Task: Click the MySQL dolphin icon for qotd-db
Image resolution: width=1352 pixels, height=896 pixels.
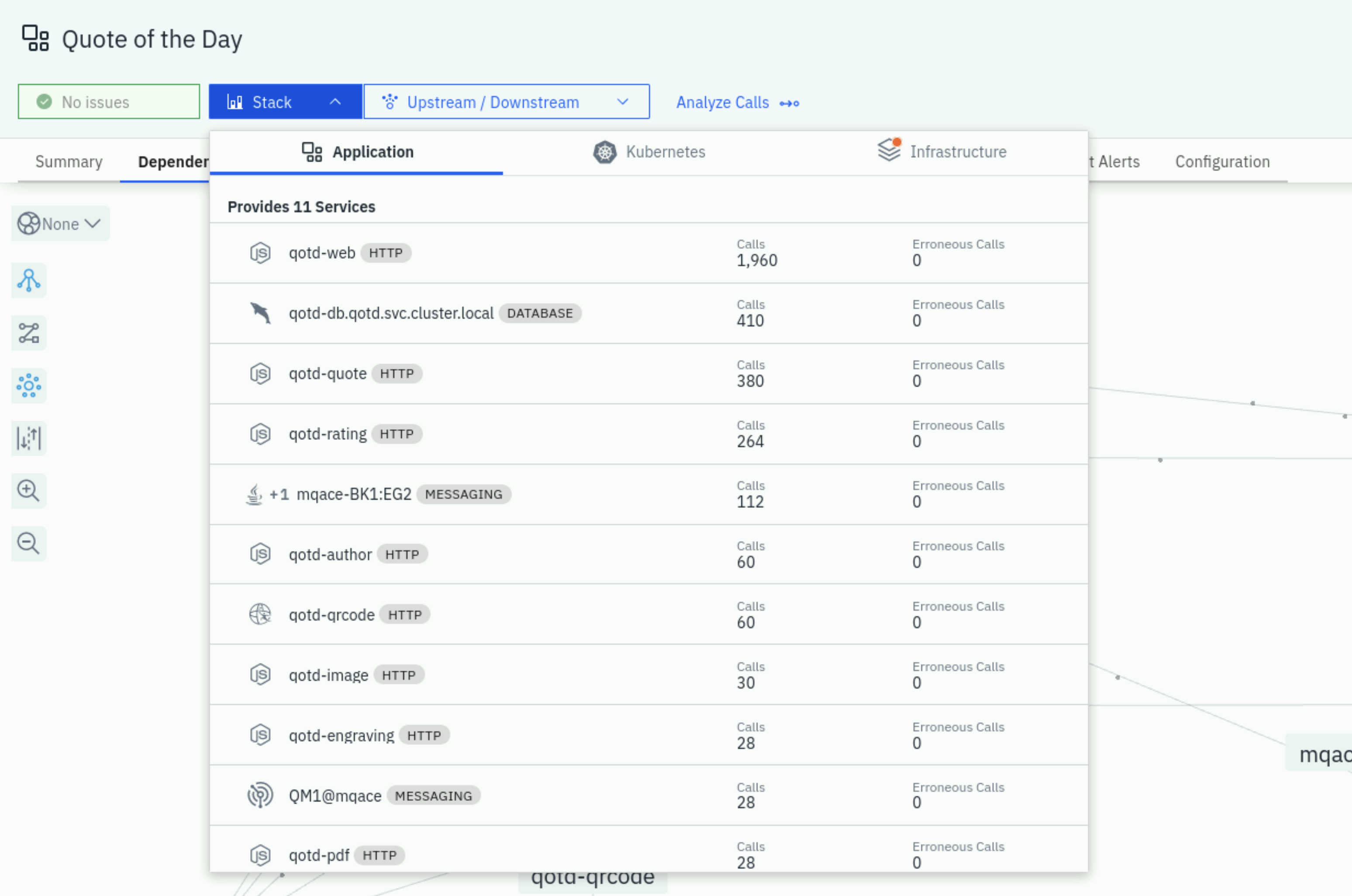Action: coord(260,313)
